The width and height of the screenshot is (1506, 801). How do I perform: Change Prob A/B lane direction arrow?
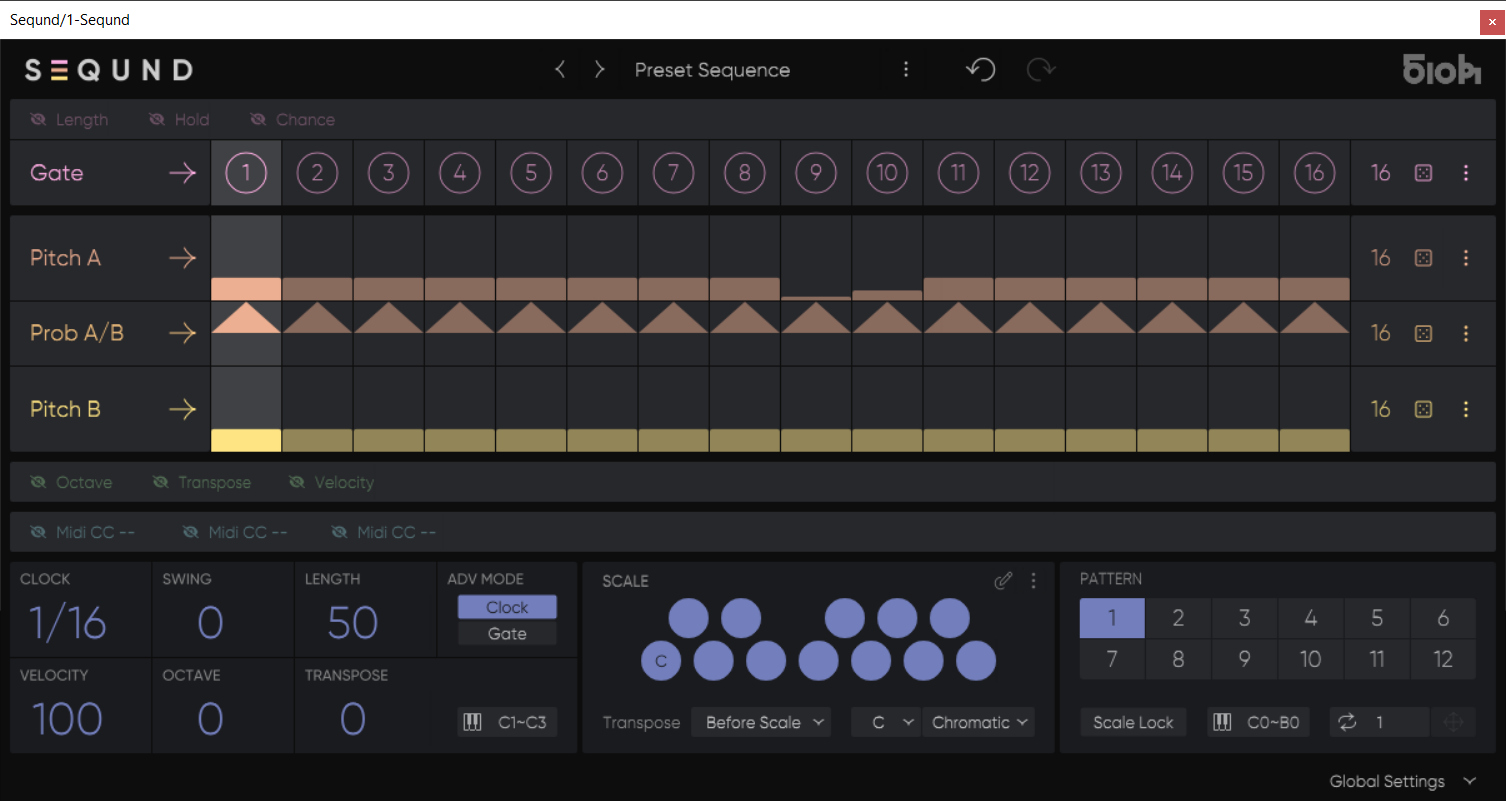point(182,333)
